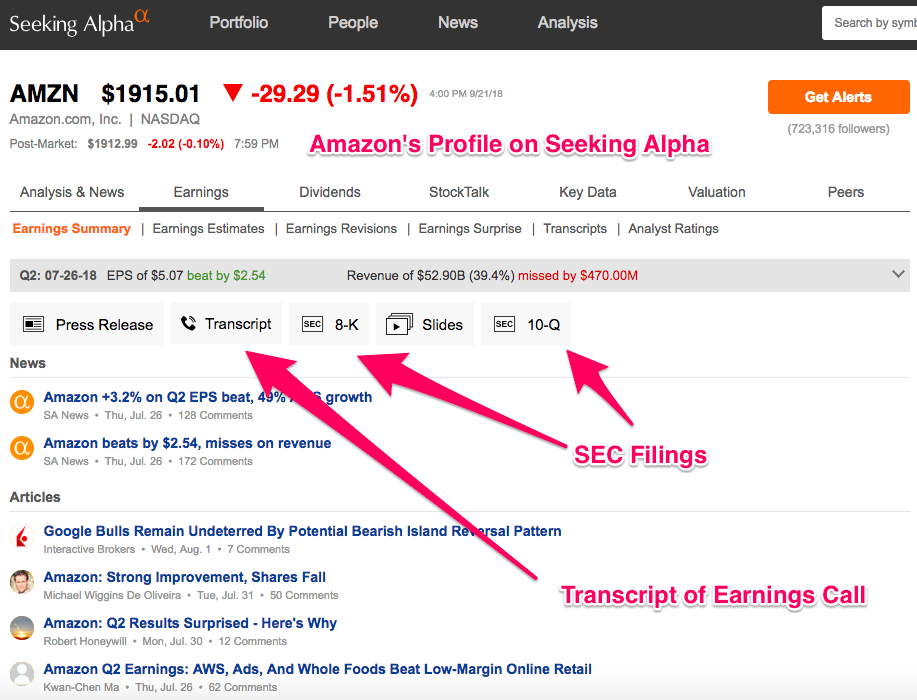The image size is (917, 700).
Task: Click '50 Comments' under Strong Improvement article
Action: (304, 595)
